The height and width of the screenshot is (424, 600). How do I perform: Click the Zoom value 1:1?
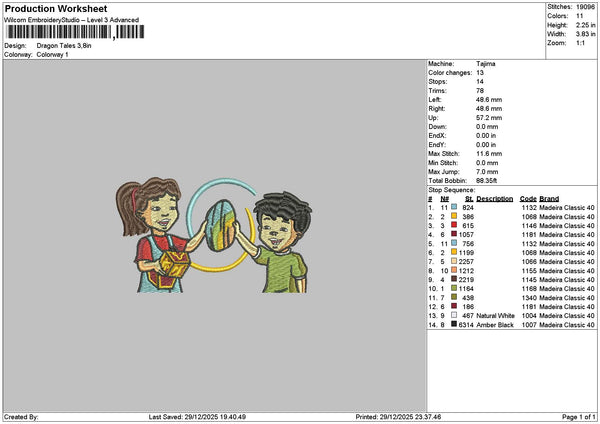pyautogui.click(x=580, y=43)
